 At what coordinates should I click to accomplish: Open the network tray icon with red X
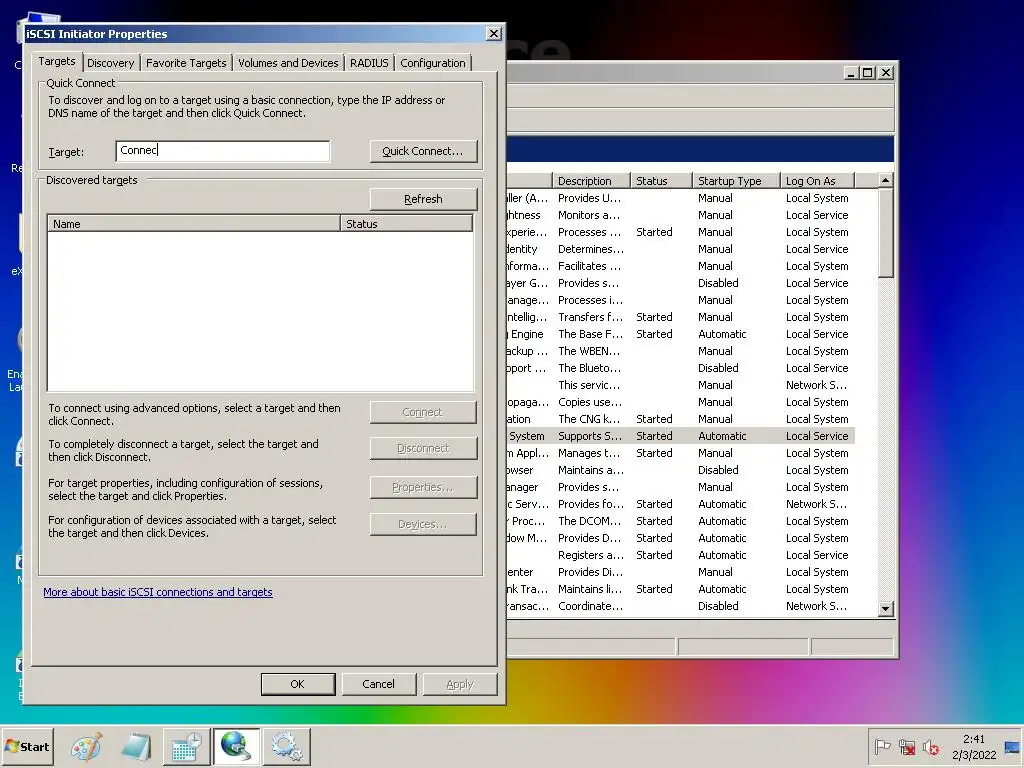pos(906,746)
